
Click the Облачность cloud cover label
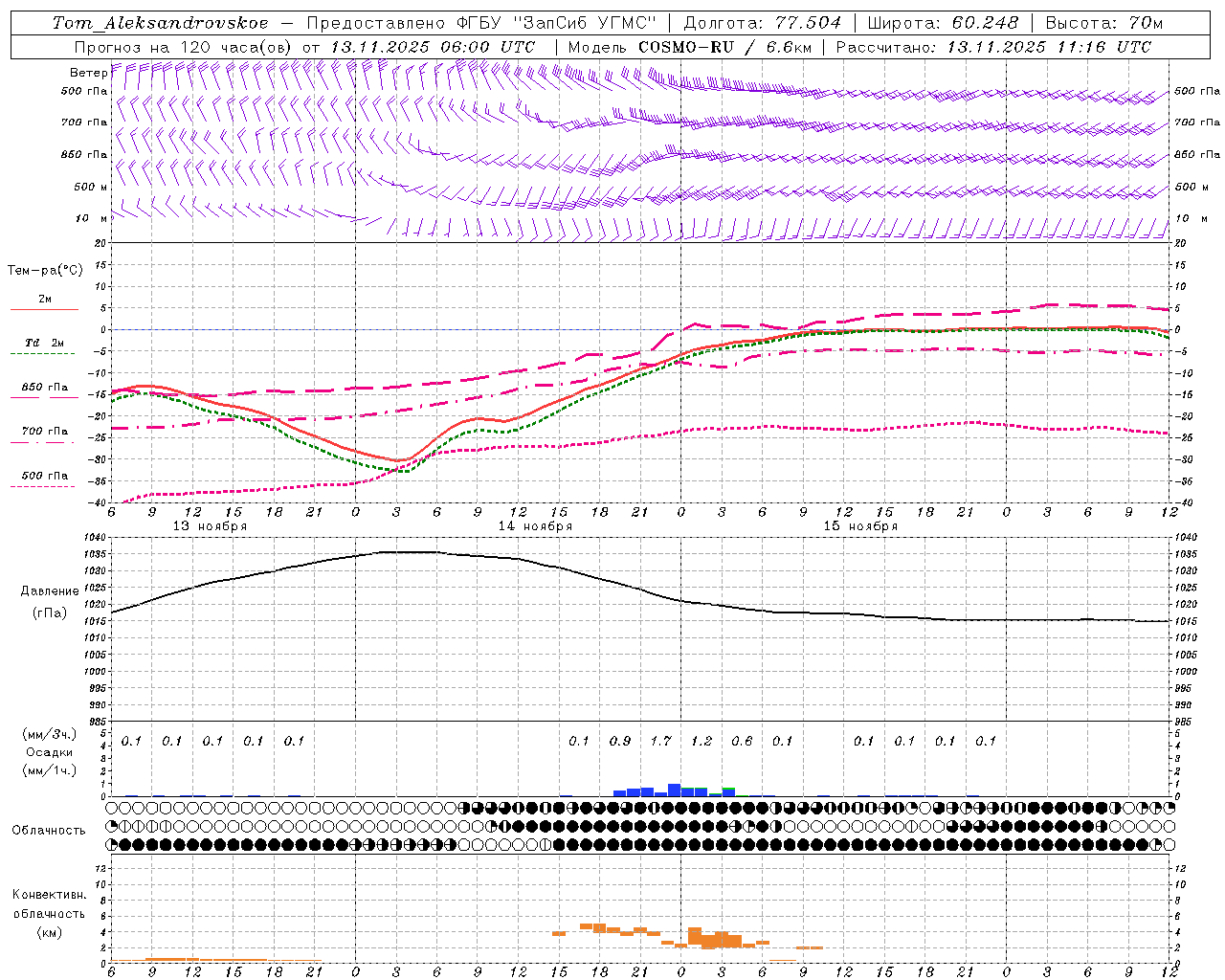tap(49, 831)
